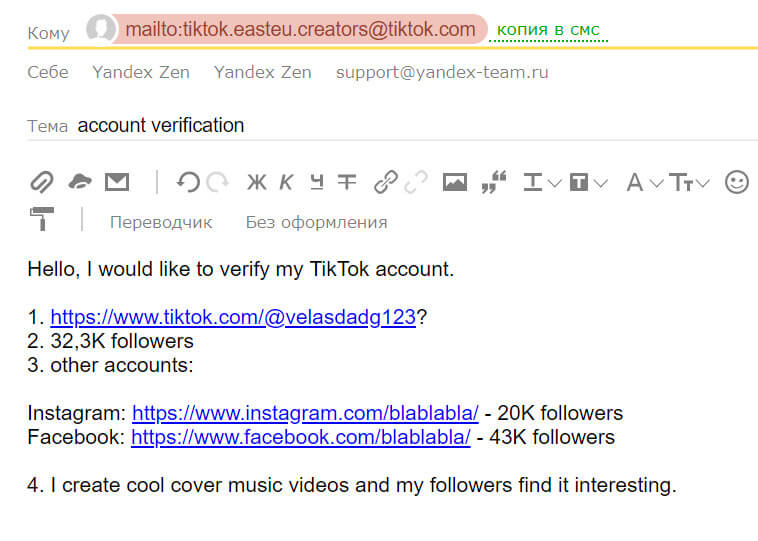
Task: Toggle italic К formatting
Action: click(x=286, y=182)
